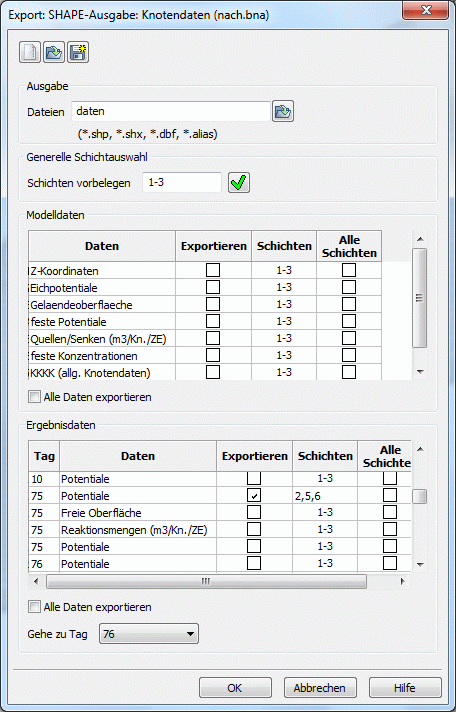Click the new blank document icon
Image resolution: width=456 pixels, height=712 pixels.
click(x=30, y=52)
